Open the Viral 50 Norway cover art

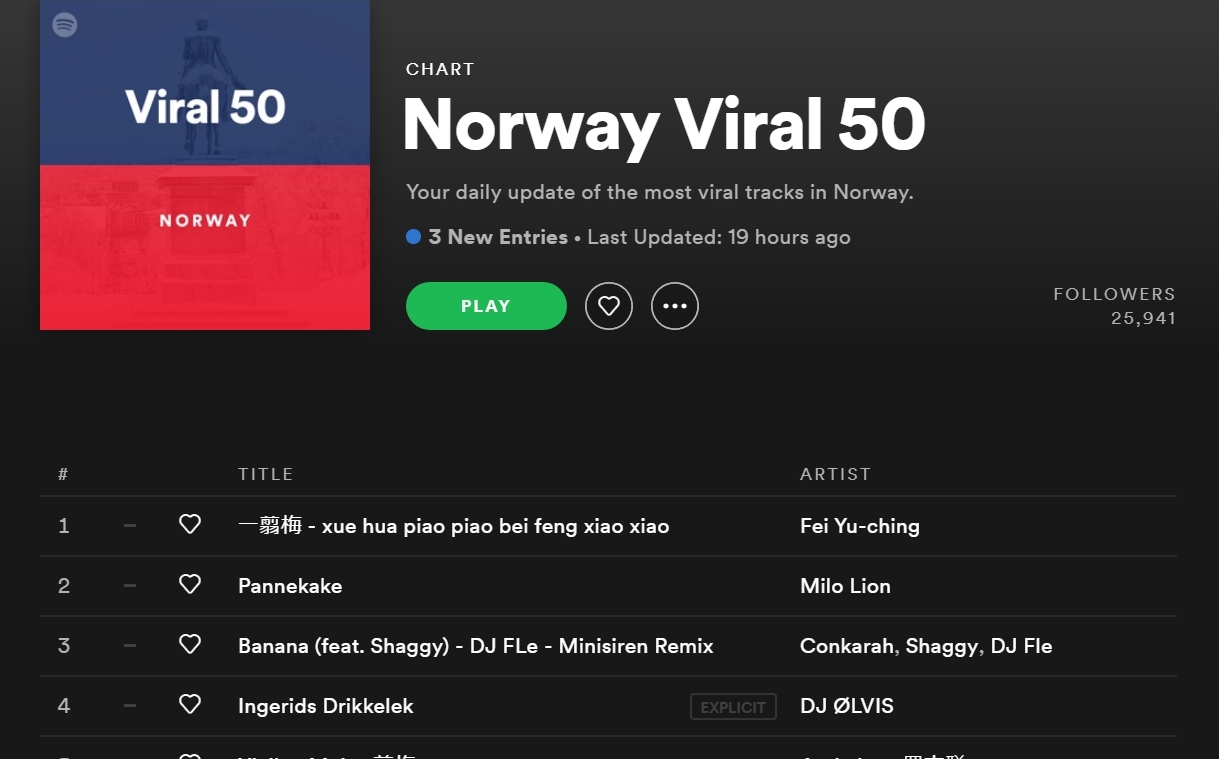point(205,165)
